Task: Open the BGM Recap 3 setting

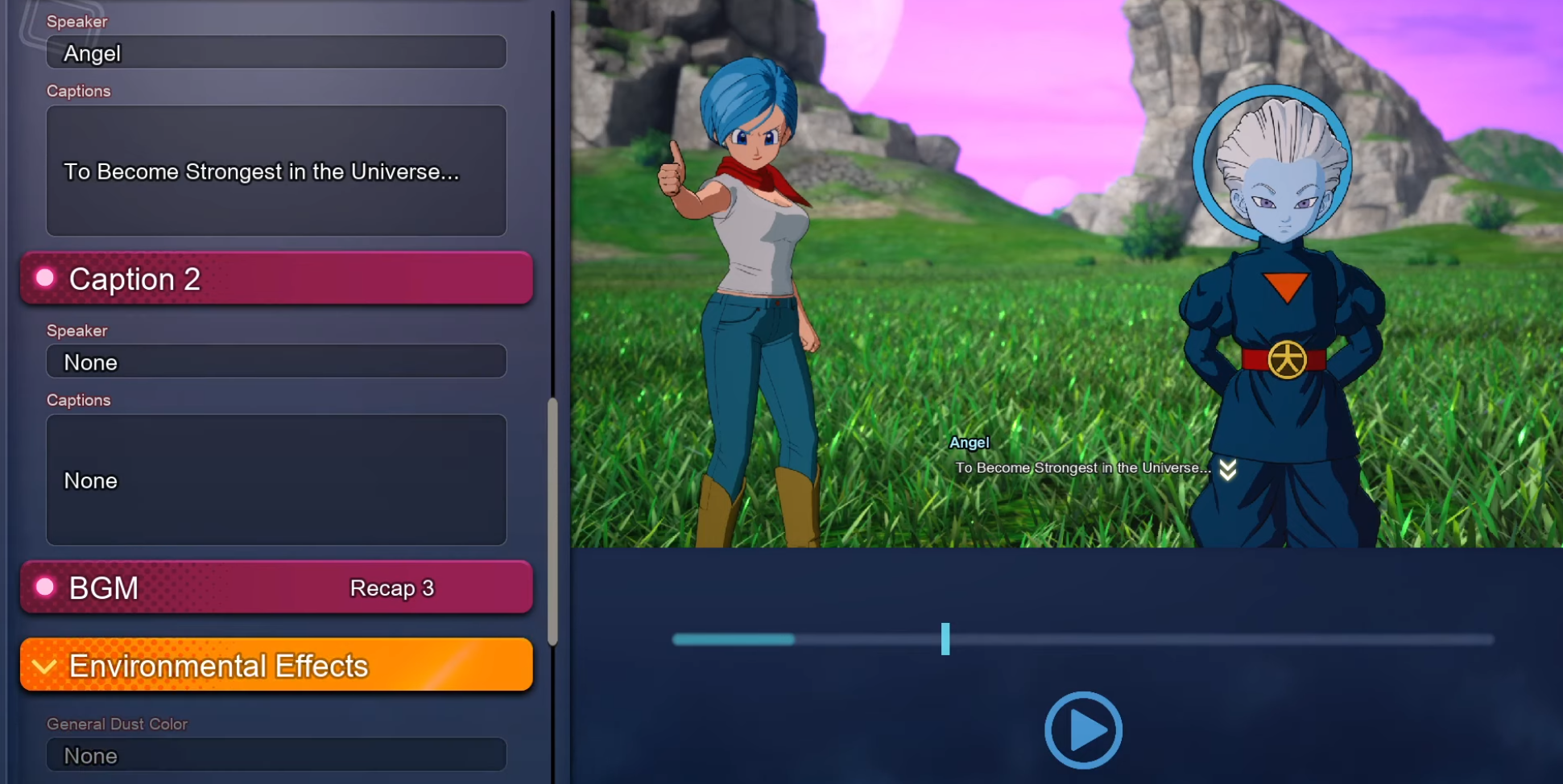Action: (x=276, y=588)
